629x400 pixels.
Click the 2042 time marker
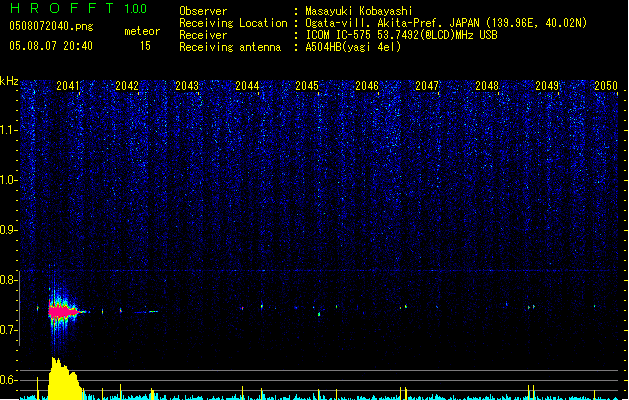(x=127, y=85)
